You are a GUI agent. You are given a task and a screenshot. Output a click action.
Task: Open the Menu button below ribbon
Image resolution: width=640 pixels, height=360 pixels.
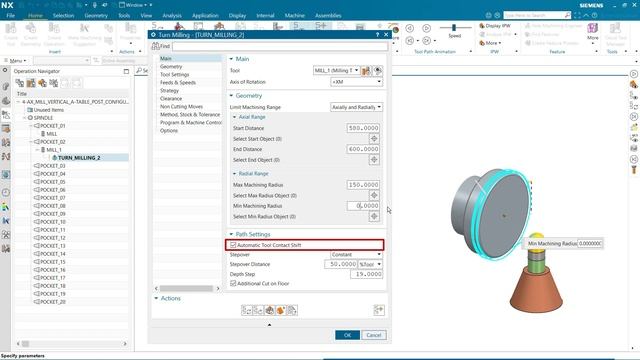point(16,60)
